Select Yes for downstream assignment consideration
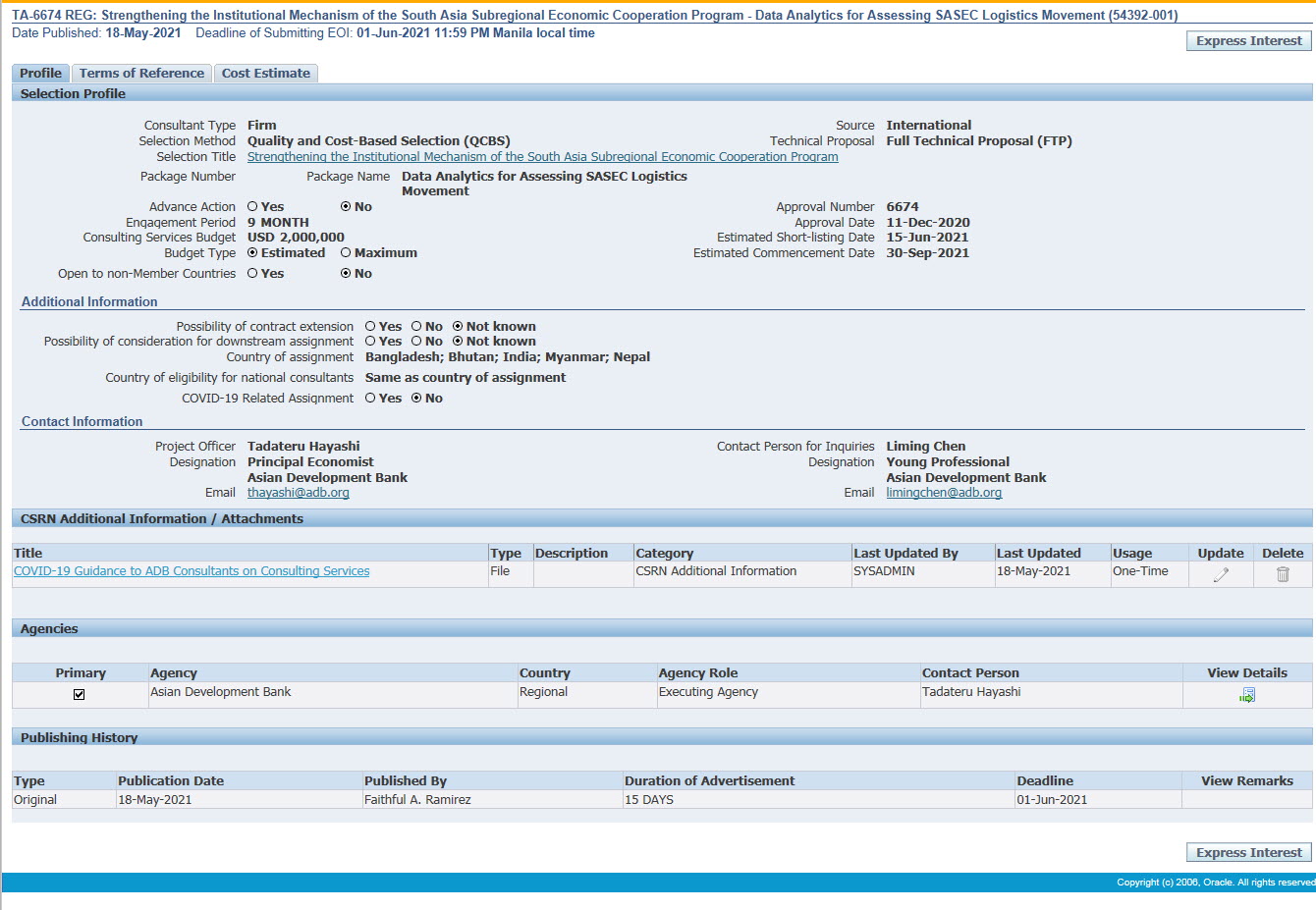Screen dimensions: 1316x910 370,342
